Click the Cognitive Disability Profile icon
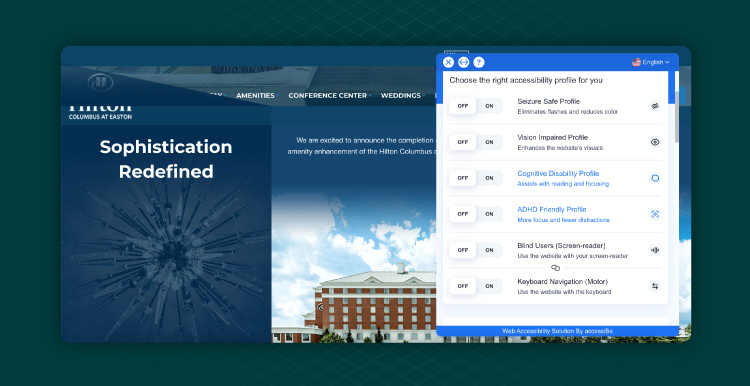 pyautogui.click(x=655, y=178)
